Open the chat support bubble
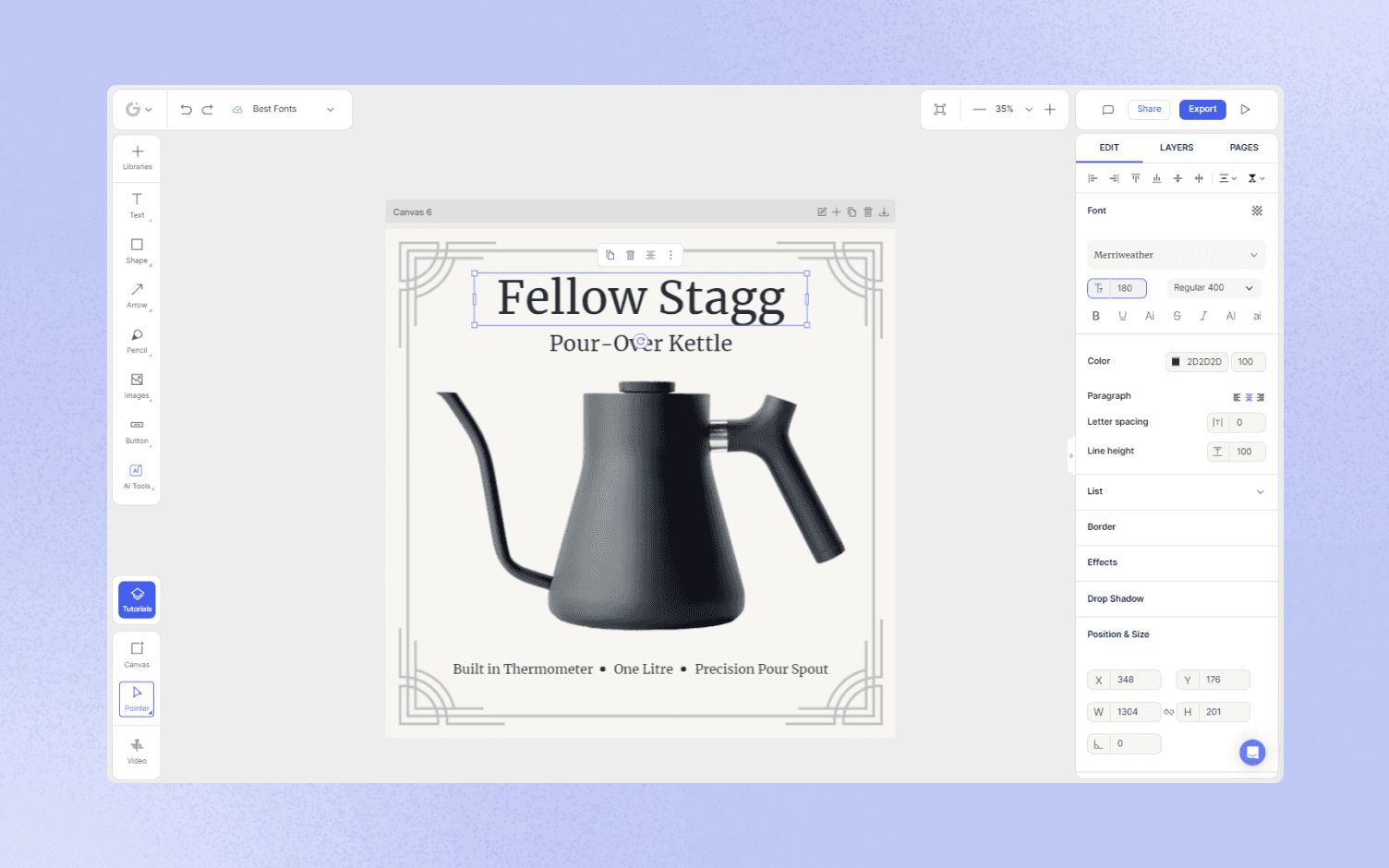The image size is (1389, 868). 1252,753
